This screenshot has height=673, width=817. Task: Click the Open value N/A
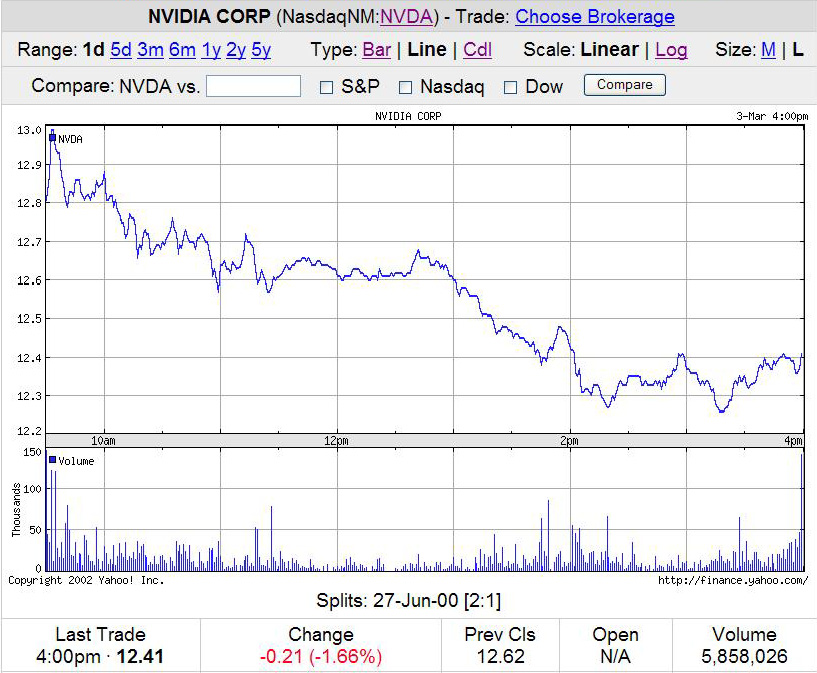tap(615, 656)
